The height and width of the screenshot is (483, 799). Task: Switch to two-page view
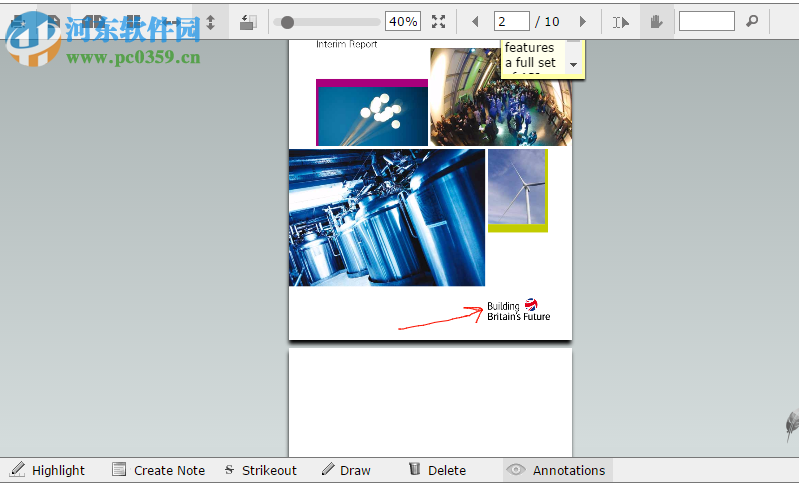pyautogui.click(x=93, y=21)
